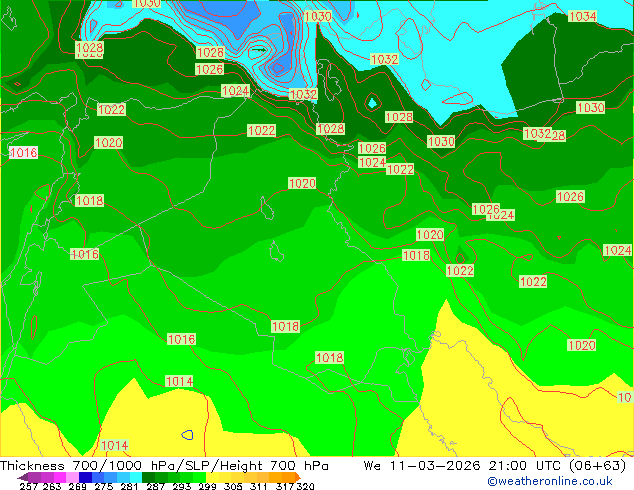Click the We 11-03-2026 21:00 UTC timestamp
Screen dimensions: 634x490
click(494, 466)
